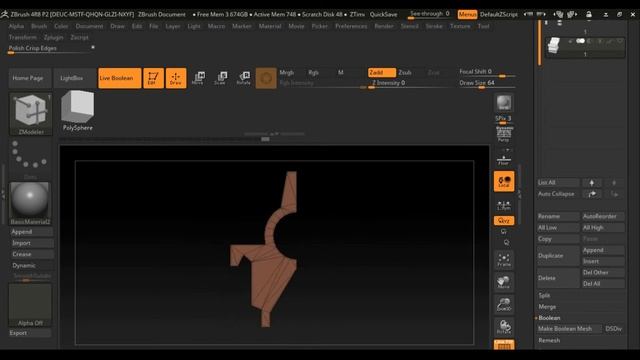Toggle Perspective (Persp) view icon
Viewport: 640px width, 360px height.
click(504, 134)
